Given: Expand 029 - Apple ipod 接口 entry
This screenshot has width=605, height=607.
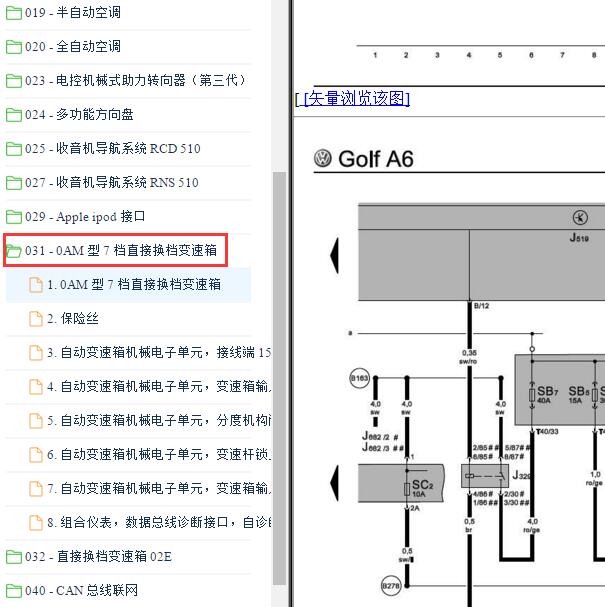Looking at the screenshot, I should point(85,217).
